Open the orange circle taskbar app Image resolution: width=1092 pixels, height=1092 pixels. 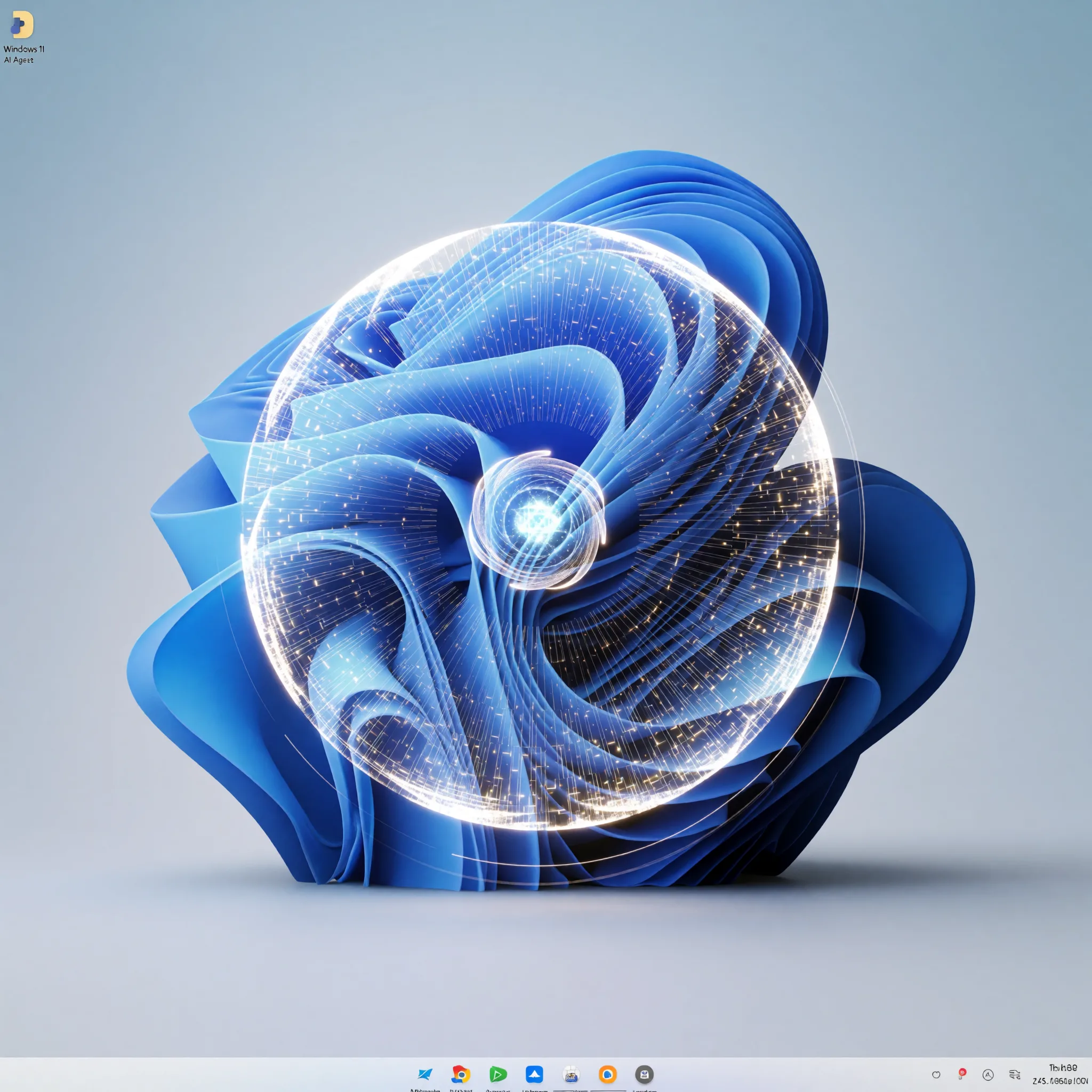[x=608, y=1074]
